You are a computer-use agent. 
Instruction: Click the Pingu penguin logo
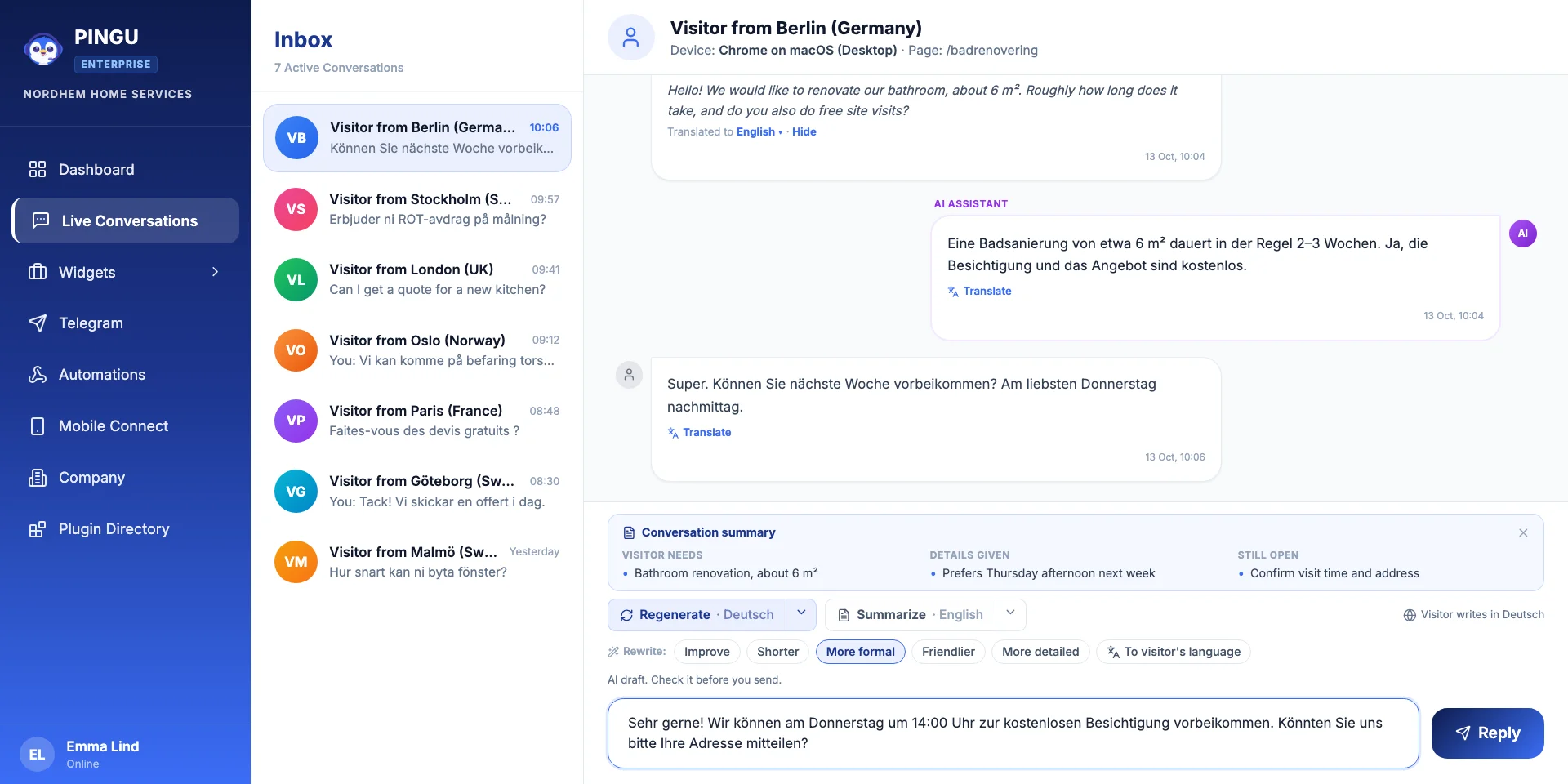[43, 50]
